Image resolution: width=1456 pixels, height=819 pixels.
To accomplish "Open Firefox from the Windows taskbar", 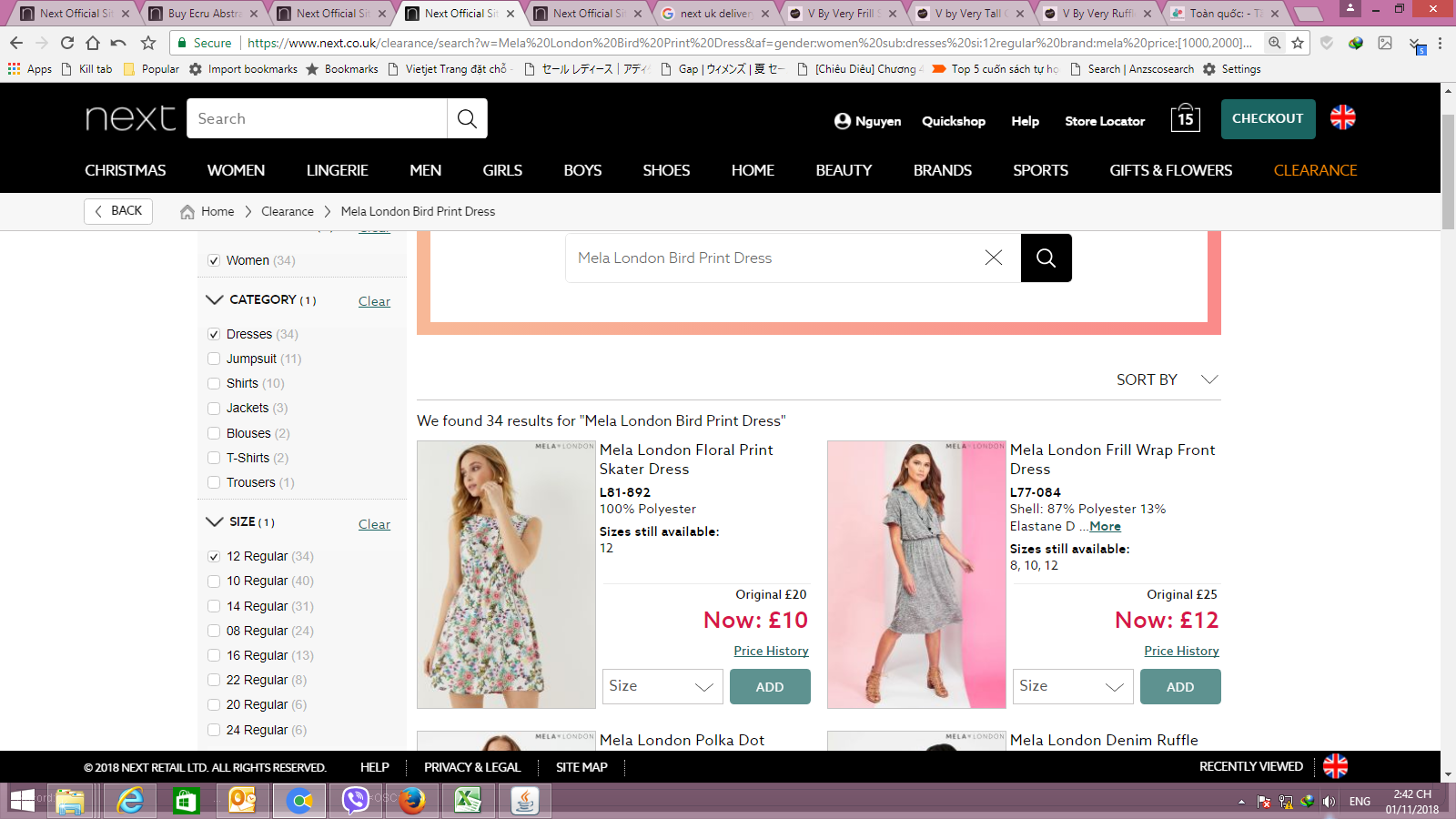I will tap(412, 801).
